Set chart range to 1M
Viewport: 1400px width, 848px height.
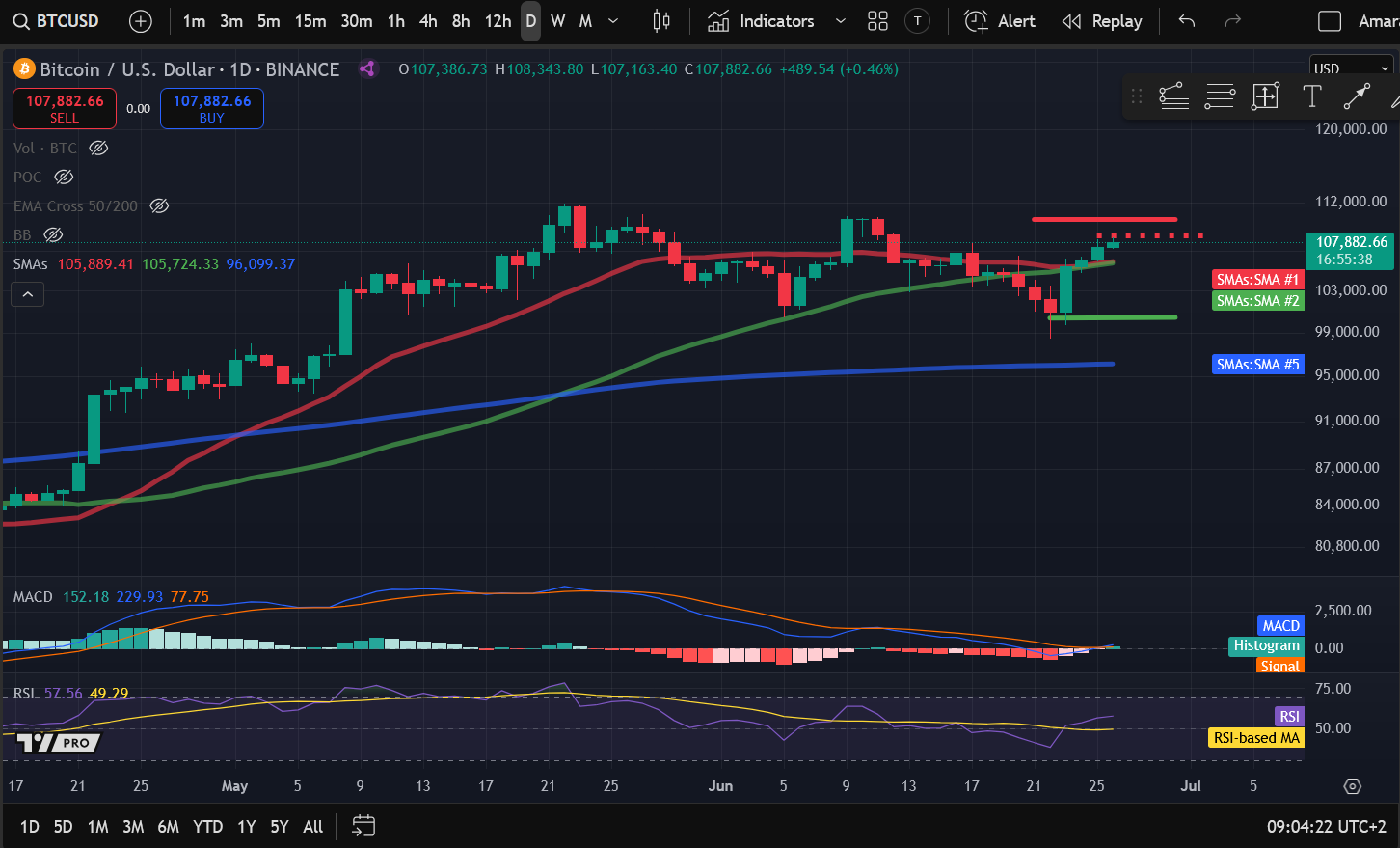[x=98, y=826]
